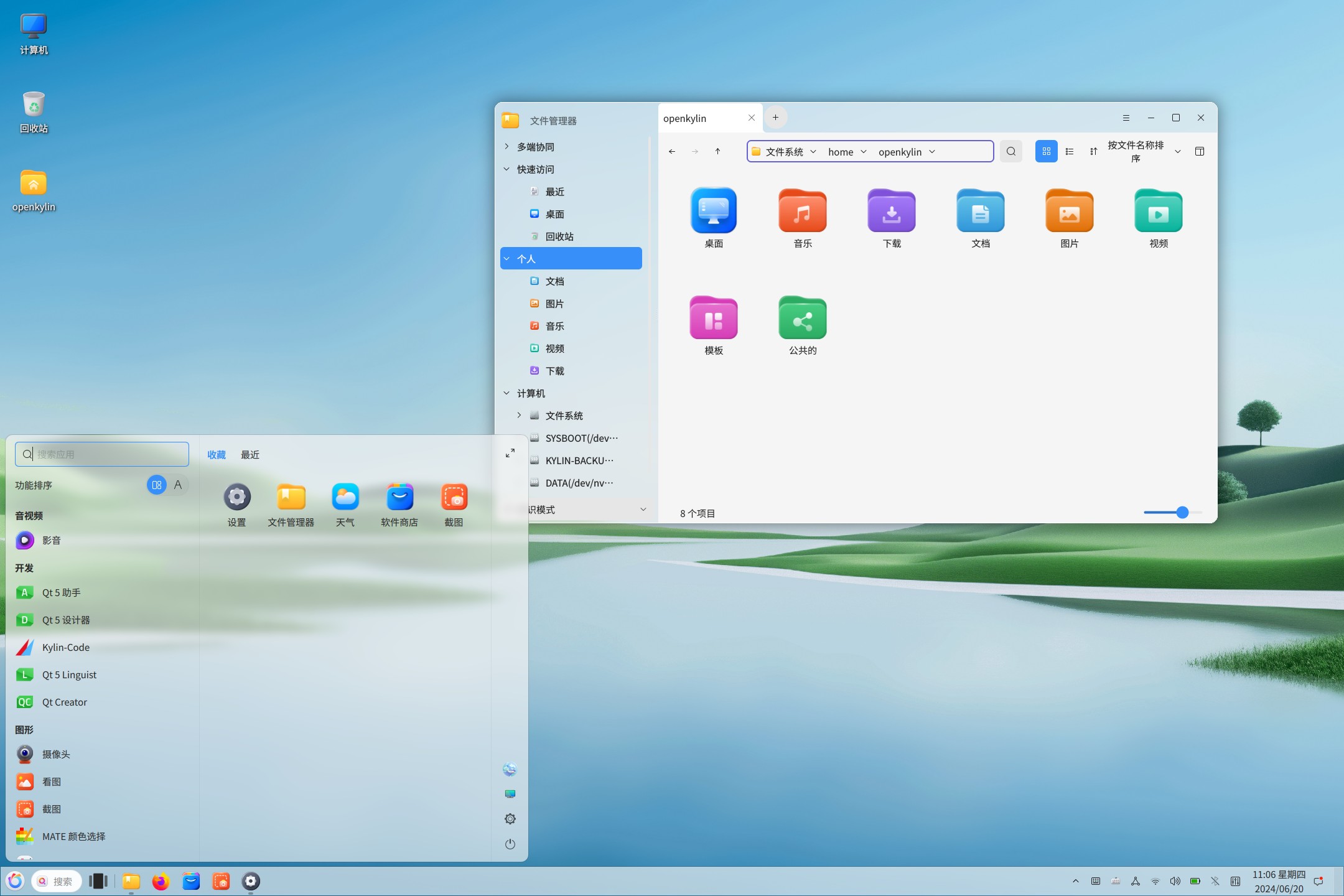Screen dimensions: 1344x896
Task: Open Firefox from the taskbar
Action: [161, 881]
